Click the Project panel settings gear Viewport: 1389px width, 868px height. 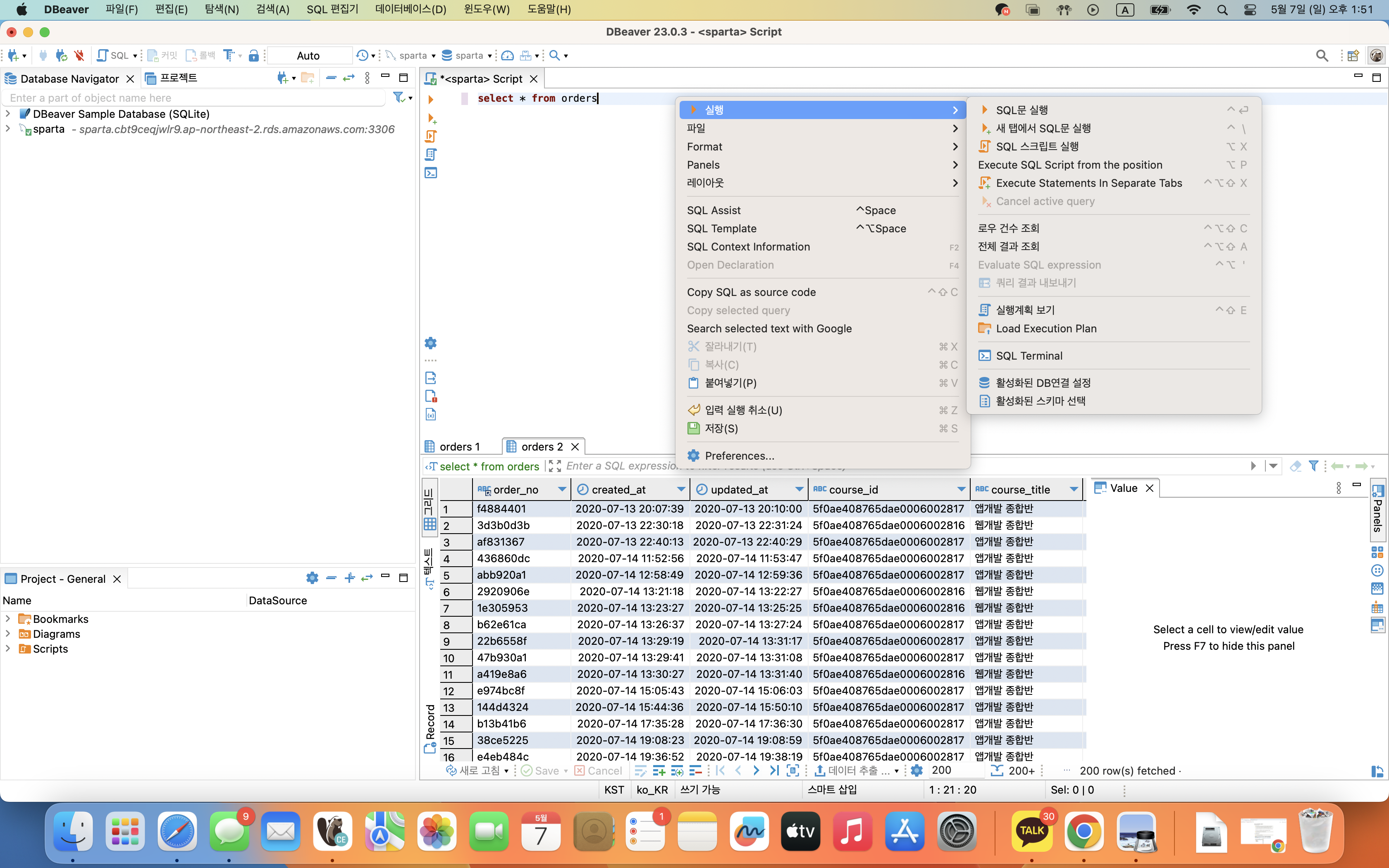(x=312, y=578)
